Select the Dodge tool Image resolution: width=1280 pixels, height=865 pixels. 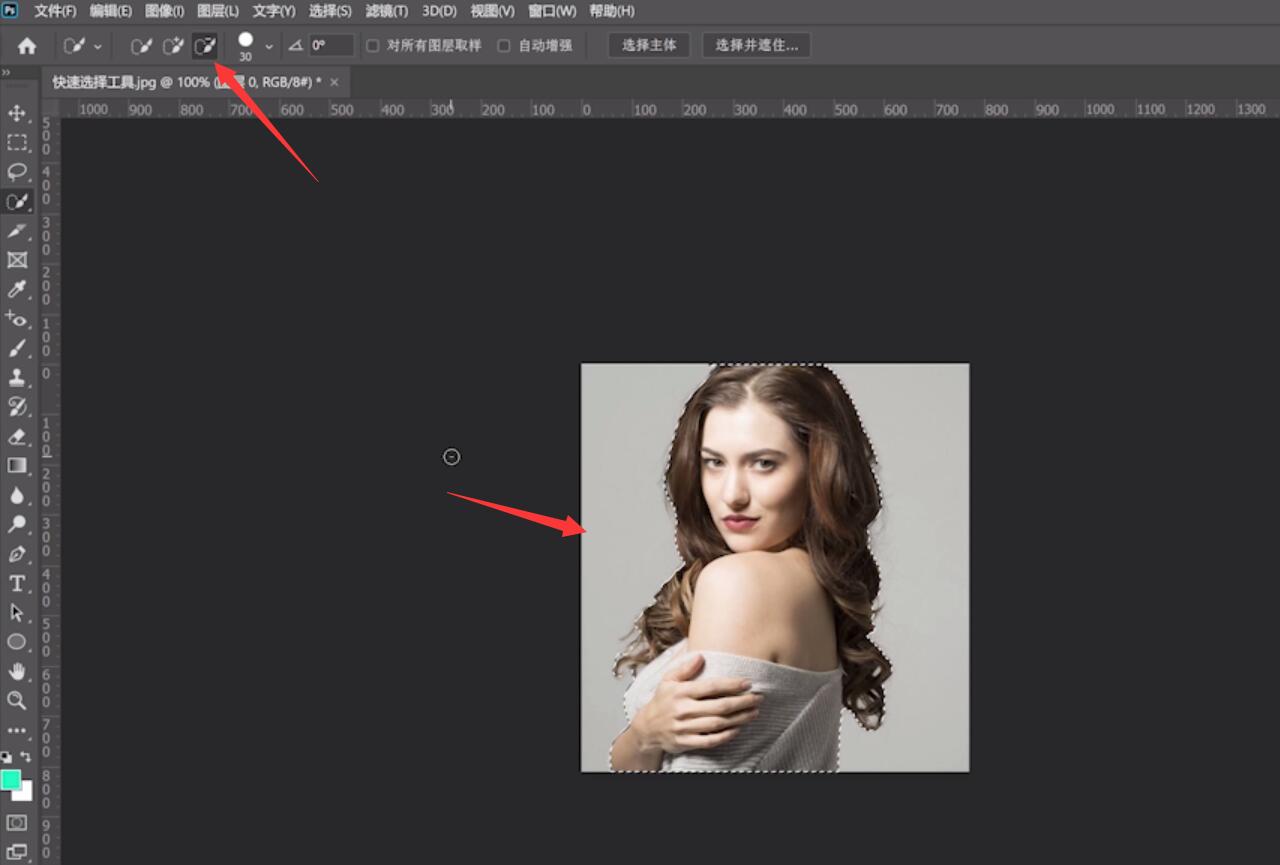17,524
